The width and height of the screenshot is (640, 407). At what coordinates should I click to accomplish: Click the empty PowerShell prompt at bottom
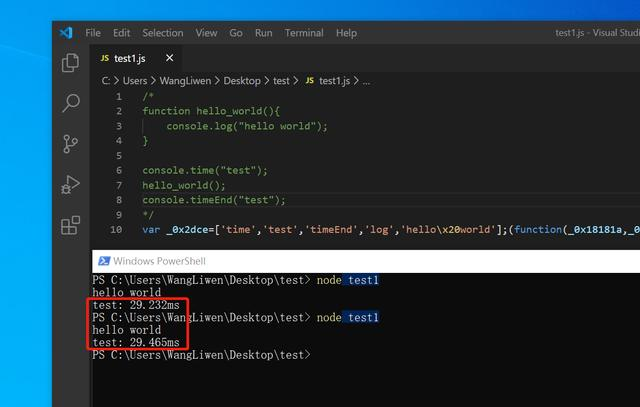pyautogui.click(x=201, y=355)
